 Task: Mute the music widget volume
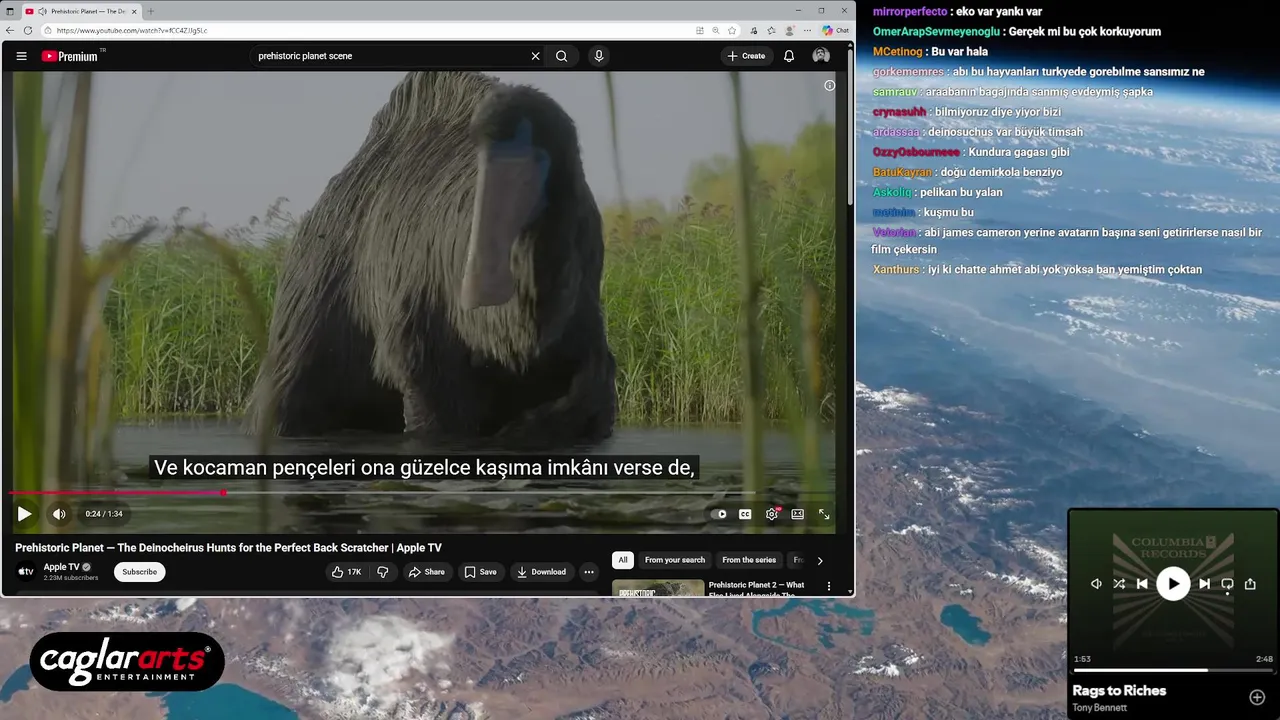[1096, 584]
